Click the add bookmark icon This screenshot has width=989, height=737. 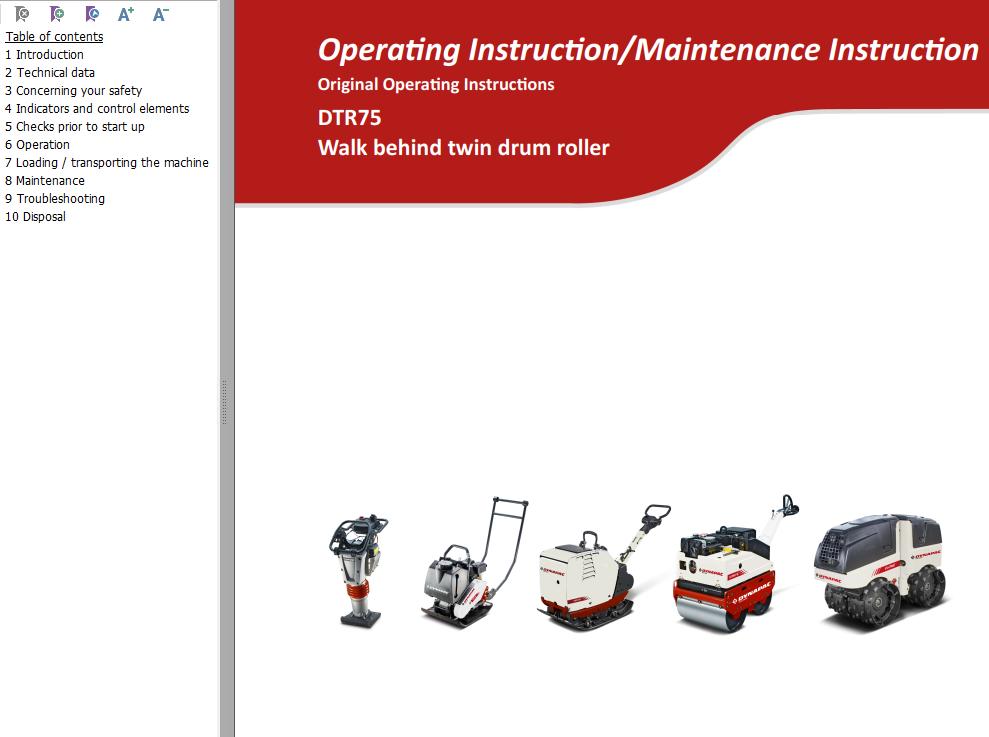[x=57, y=14]
